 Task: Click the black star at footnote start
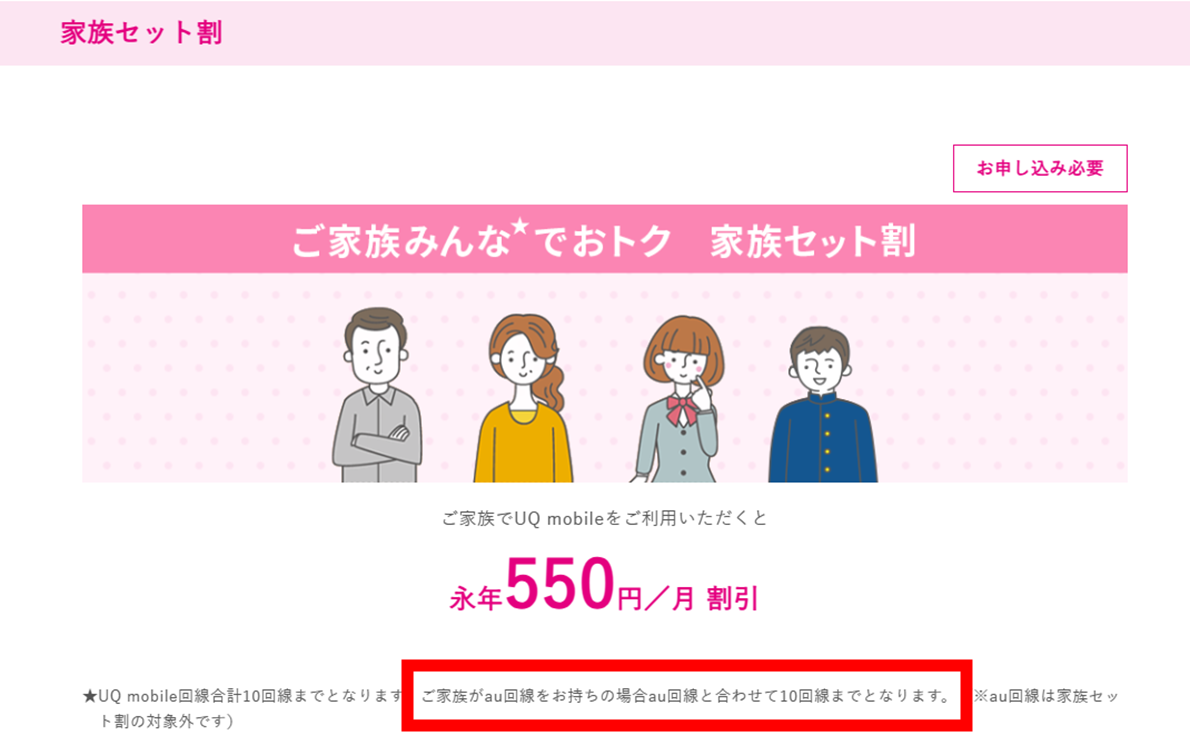[x=90, y=697]
